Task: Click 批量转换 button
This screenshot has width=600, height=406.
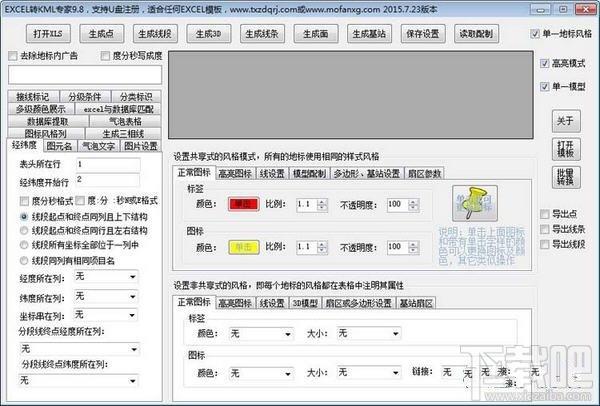Action: click(x=566, y=177)
